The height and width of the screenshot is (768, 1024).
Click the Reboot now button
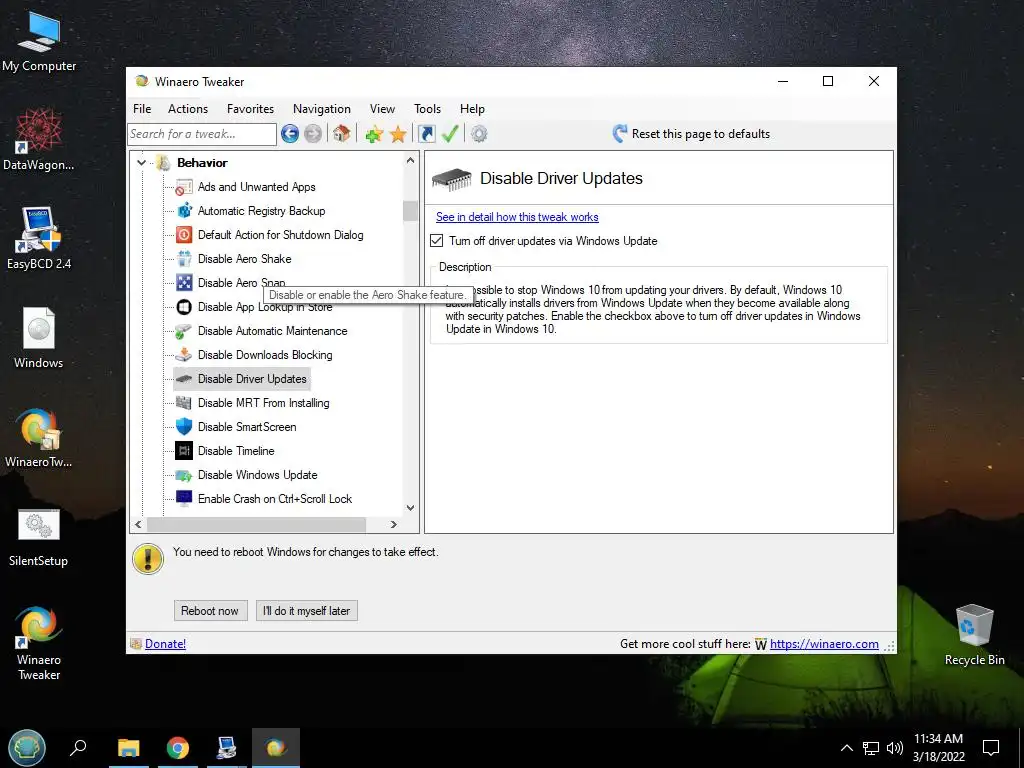(x=210, y=611)
